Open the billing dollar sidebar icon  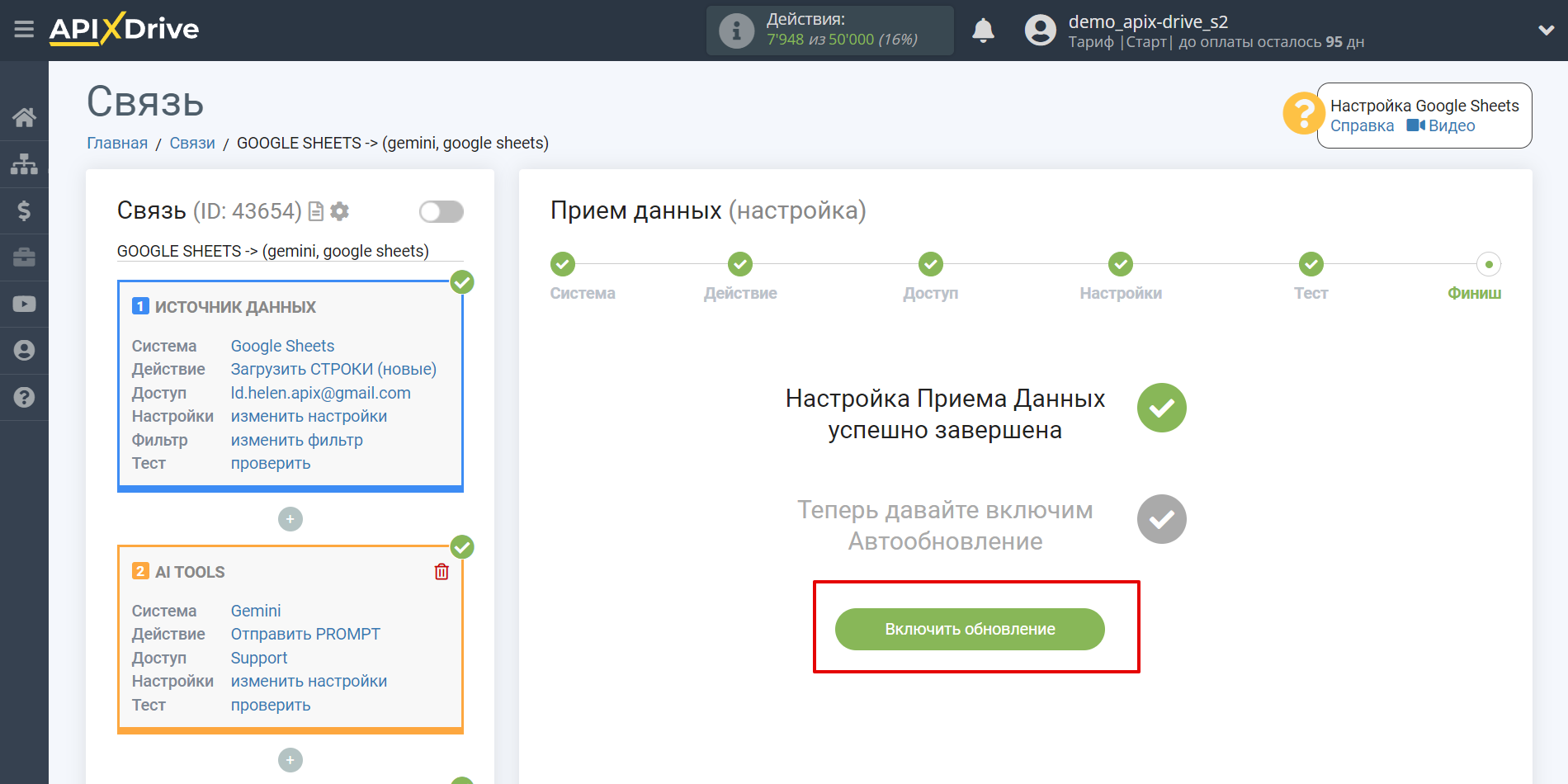(24, 210)
